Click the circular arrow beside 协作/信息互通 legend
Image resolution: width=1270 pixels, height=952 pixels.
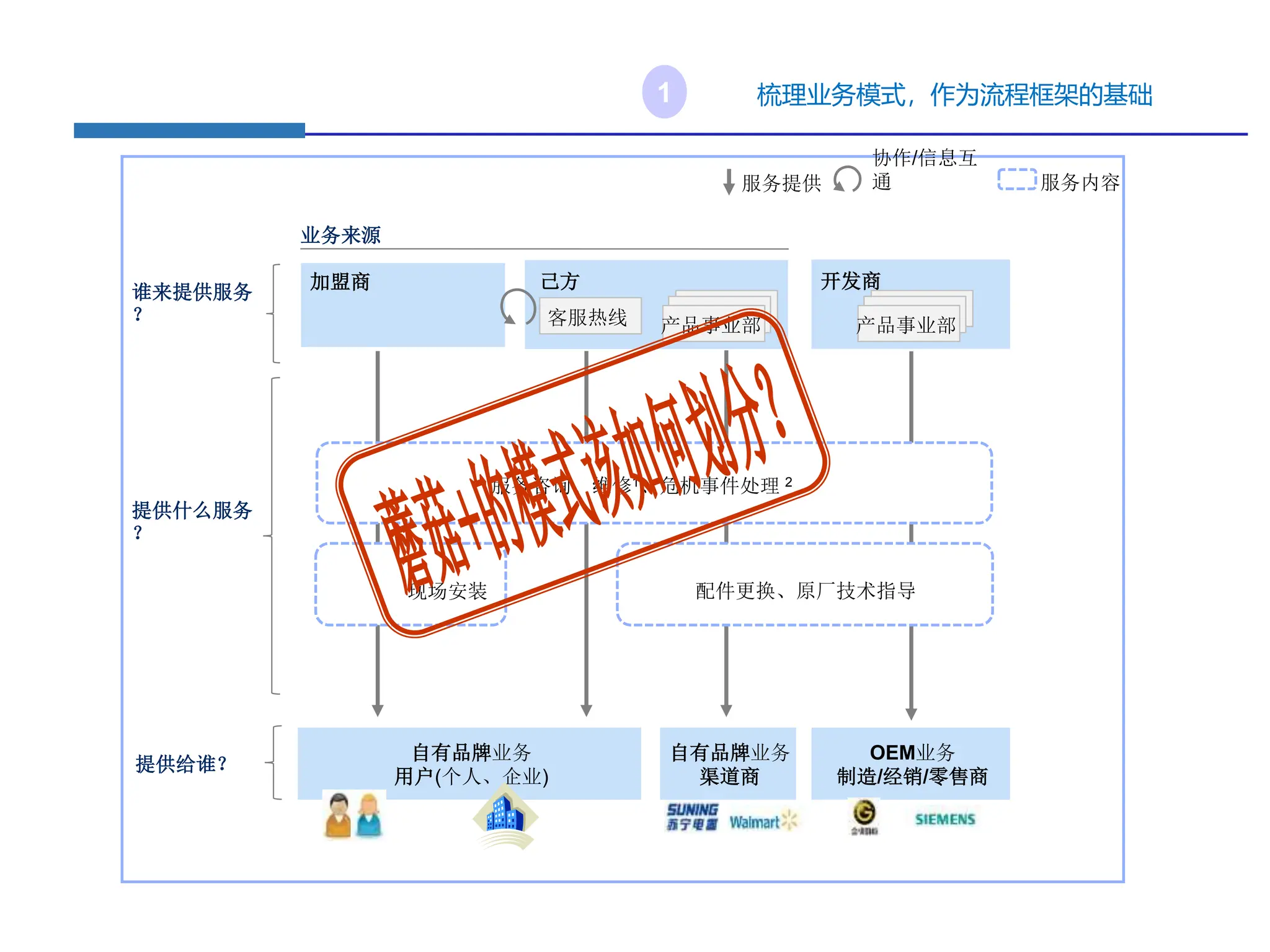click(847, 180)
